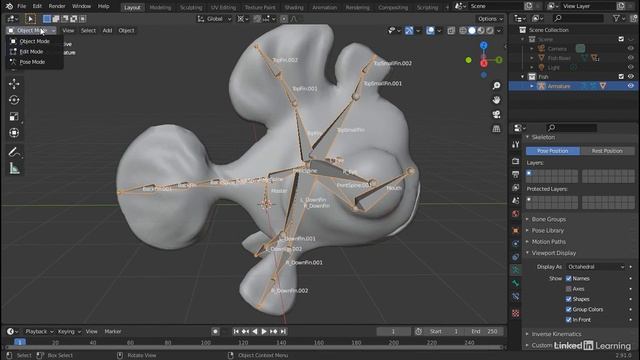Open the Render properties tab
640x360 pixels.
pyautogui.click(x=516, y=161)
